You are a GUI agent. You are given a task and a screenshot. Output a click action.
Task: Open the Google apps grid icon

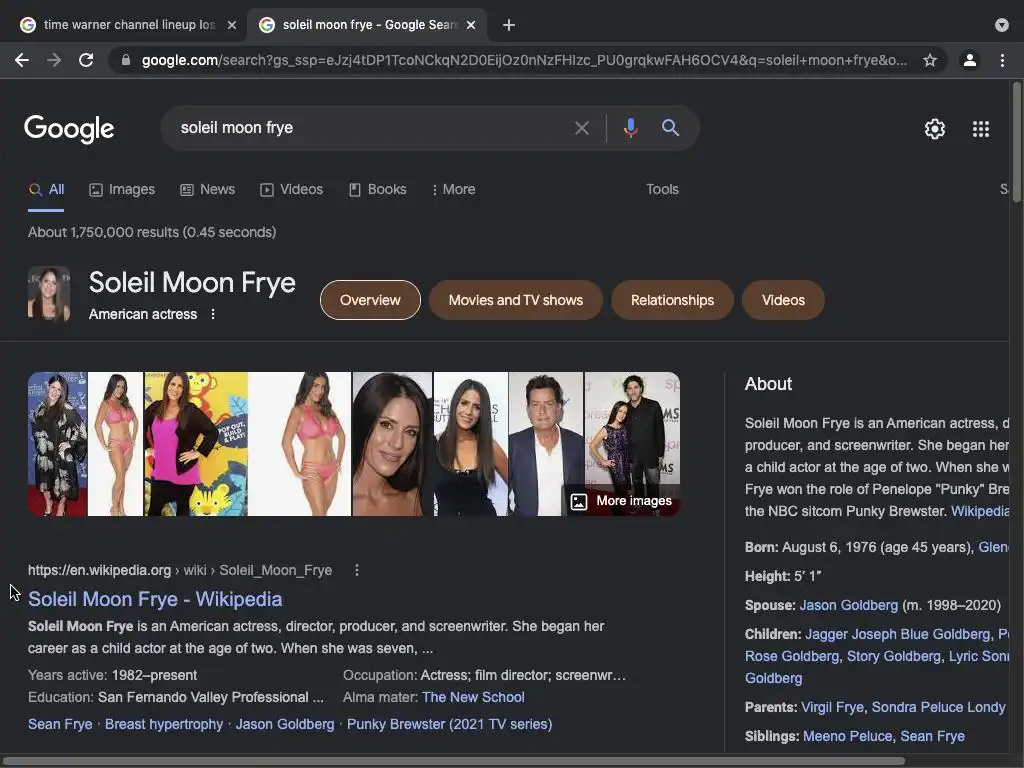(981, 129)
